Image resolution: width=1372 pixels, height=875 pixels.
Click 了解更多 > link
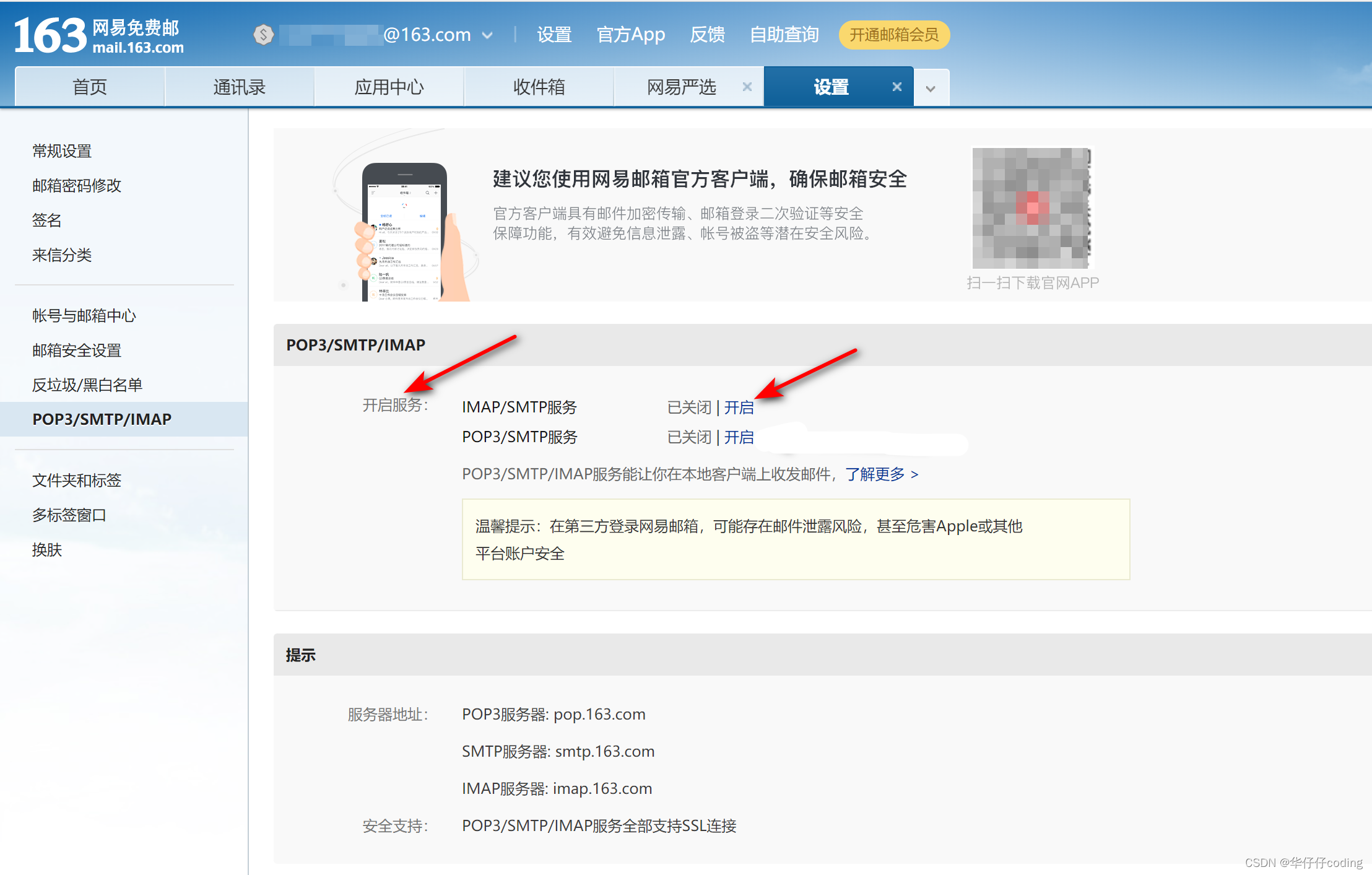pyautogui.click(x=882, y=474)
